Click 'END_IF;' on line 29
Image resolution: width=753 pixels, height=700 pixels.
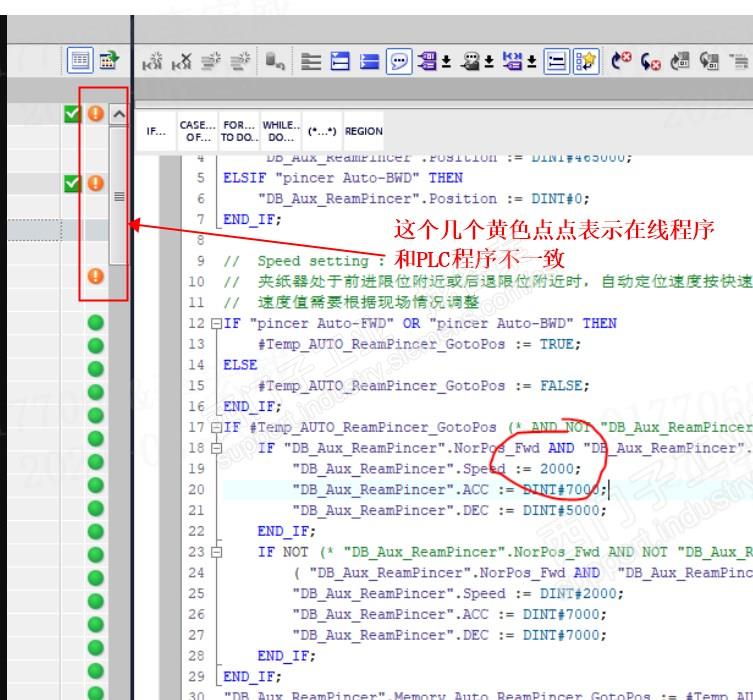(252, 677)
